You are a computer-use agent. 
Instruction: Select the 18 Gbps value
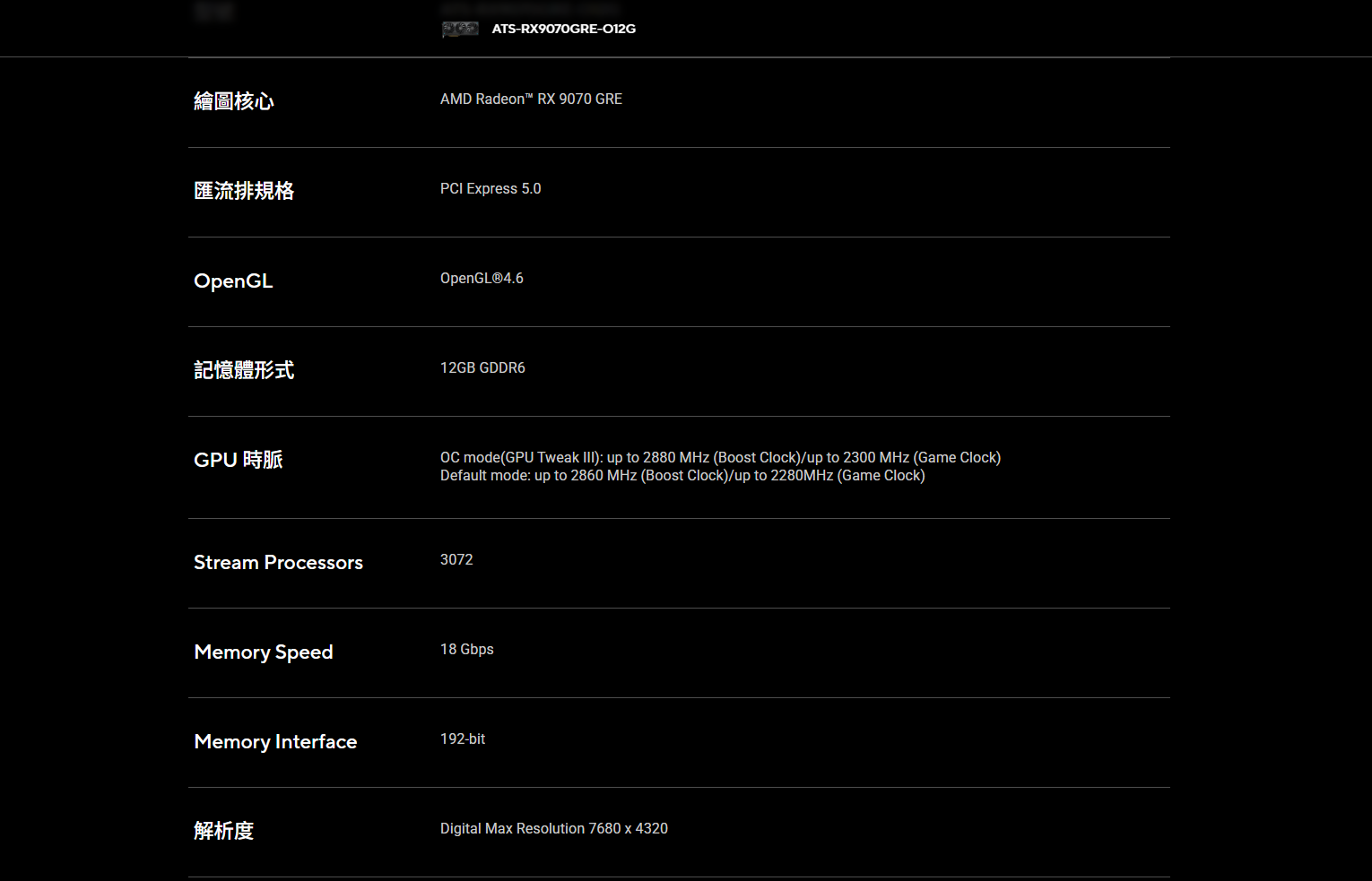(x=467, y=650)
